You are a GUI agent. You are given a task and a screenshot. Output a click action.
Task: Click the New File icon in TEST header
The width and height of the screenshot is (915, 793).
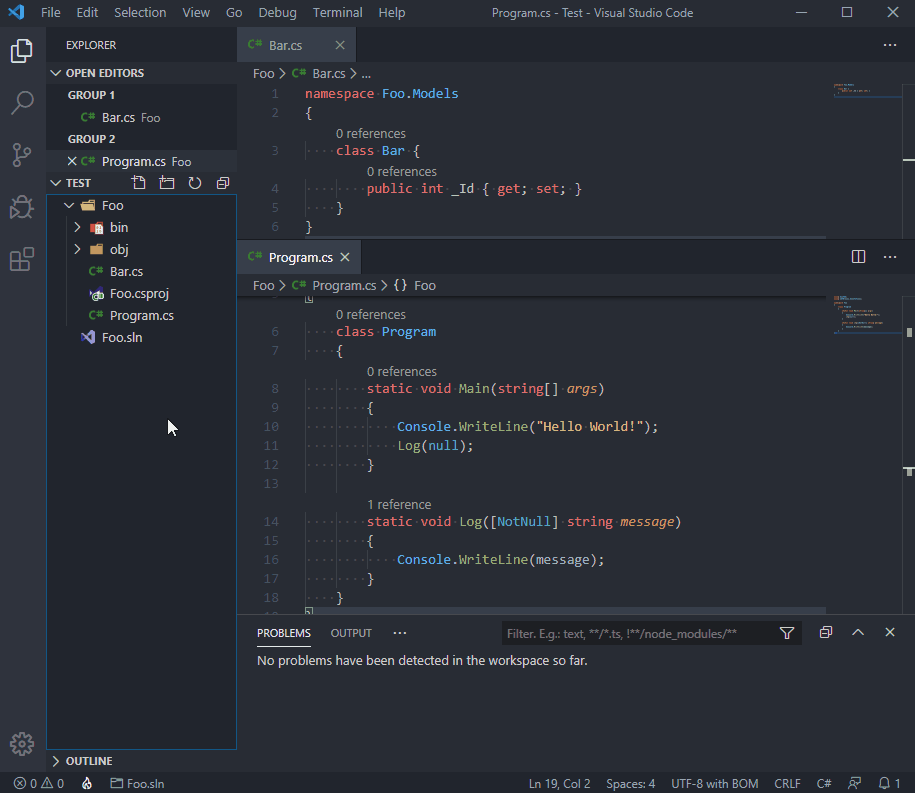click(x=139, y=183)
